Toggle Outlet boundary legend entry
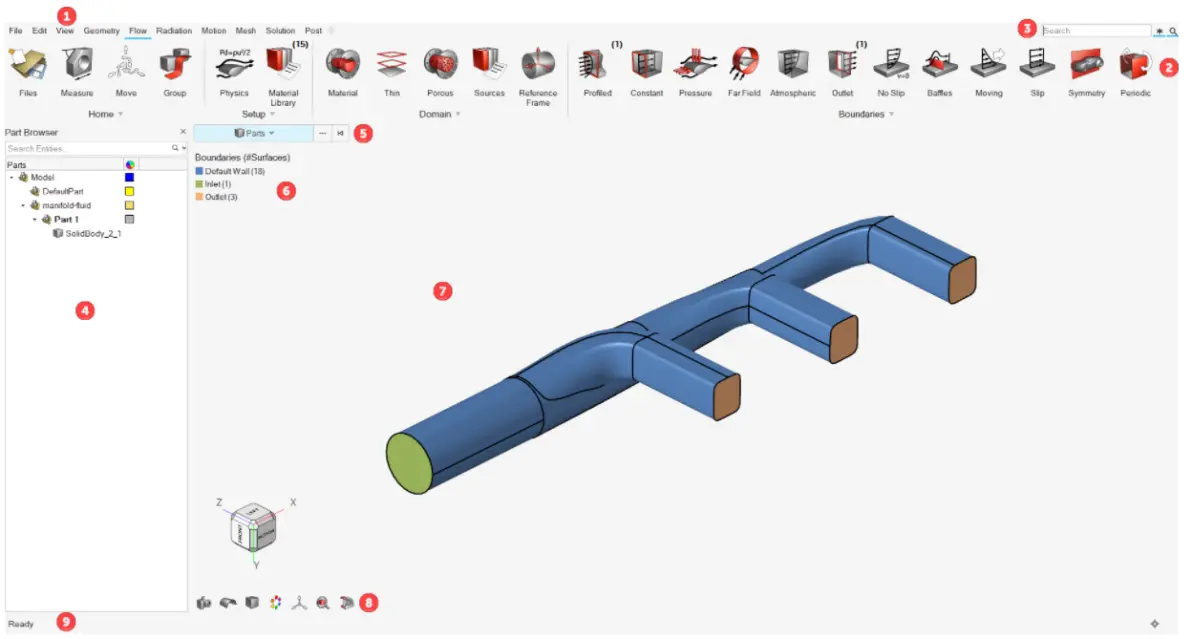The width and height of the screenshot is (1192, 639). (x=217, y=197)
